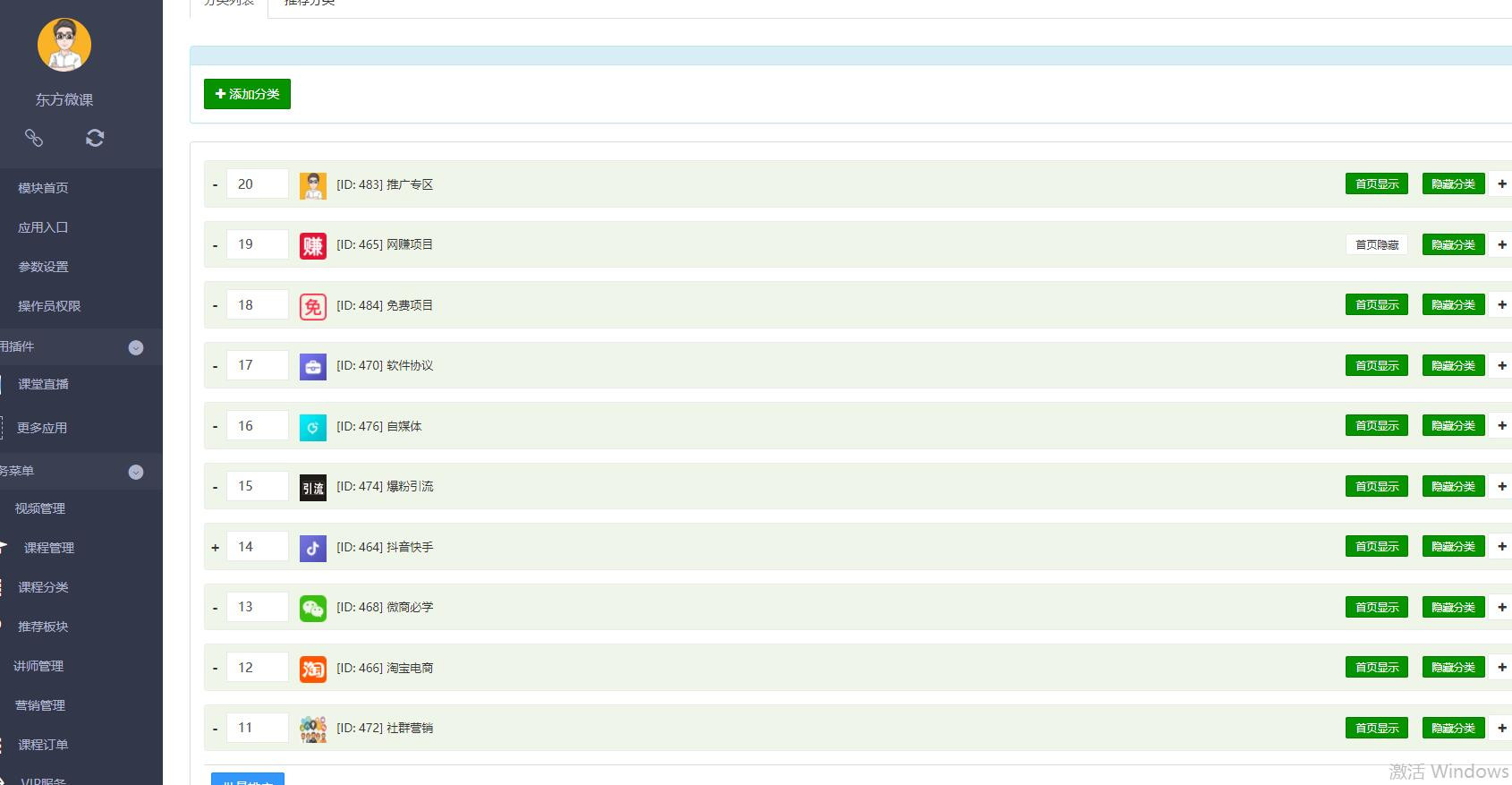This screenshot has width=1512, height=785.
Task: Toggle 首页隐藏 for 网赚项目
Action: (x=1376, y=244)
